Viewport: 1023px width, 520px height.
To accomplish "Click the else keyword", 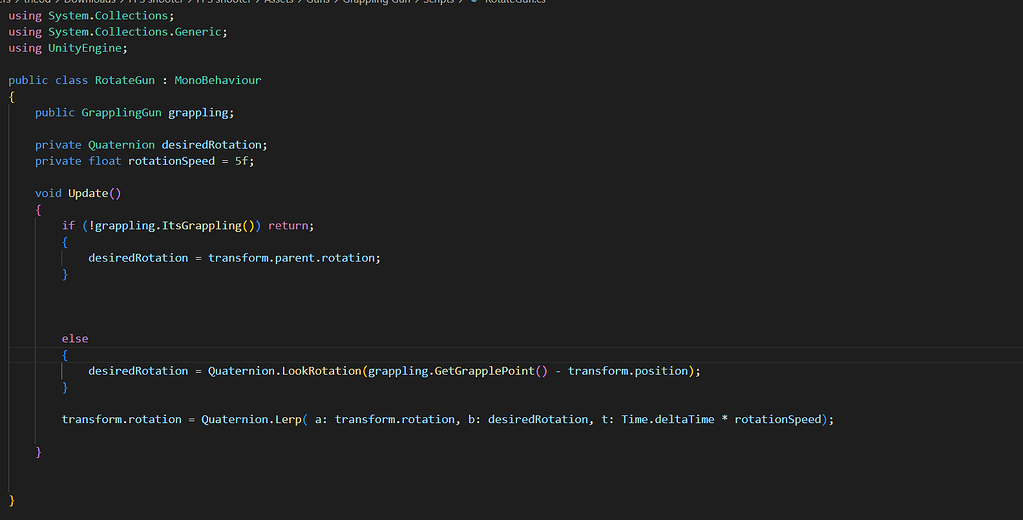I will point(75,339).
